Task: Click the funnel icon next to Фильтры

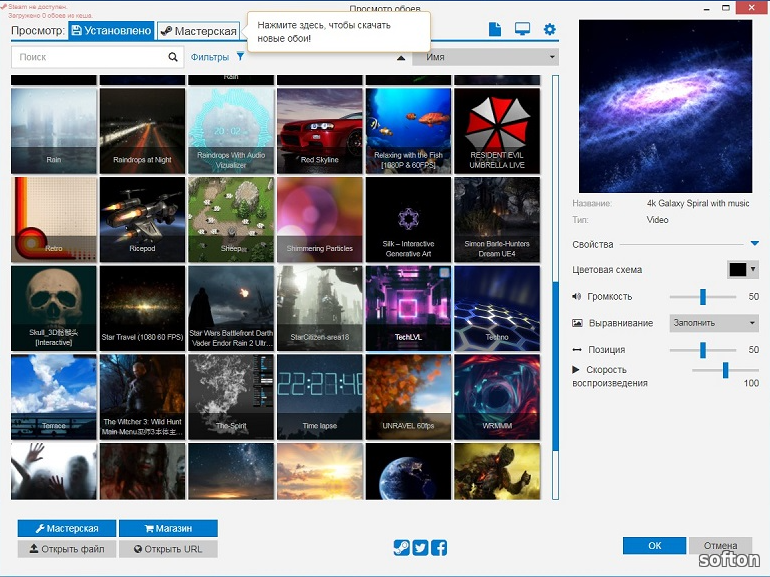Action: (240, 57)
